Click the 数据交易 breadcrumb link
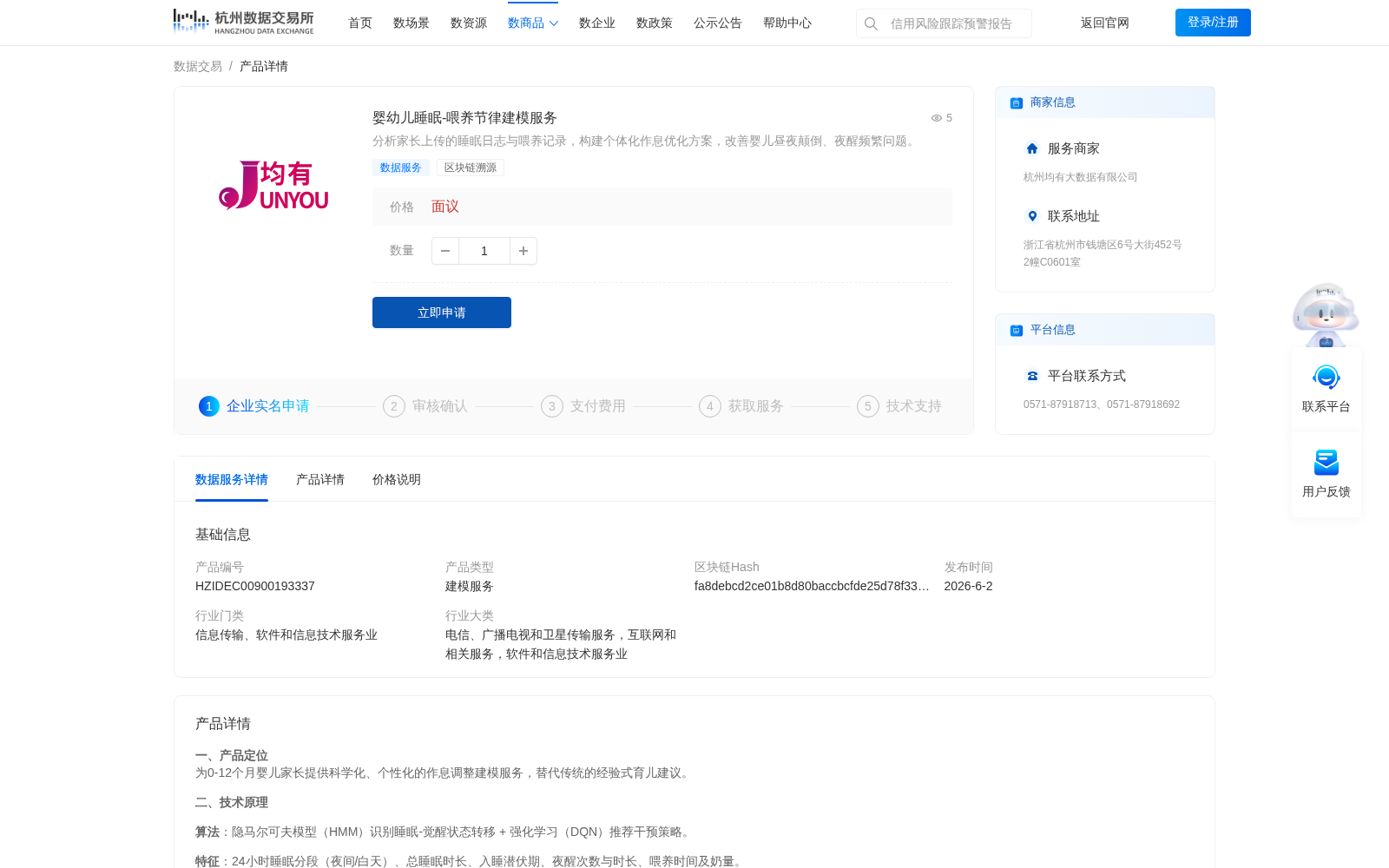 (x=198, y=66)
